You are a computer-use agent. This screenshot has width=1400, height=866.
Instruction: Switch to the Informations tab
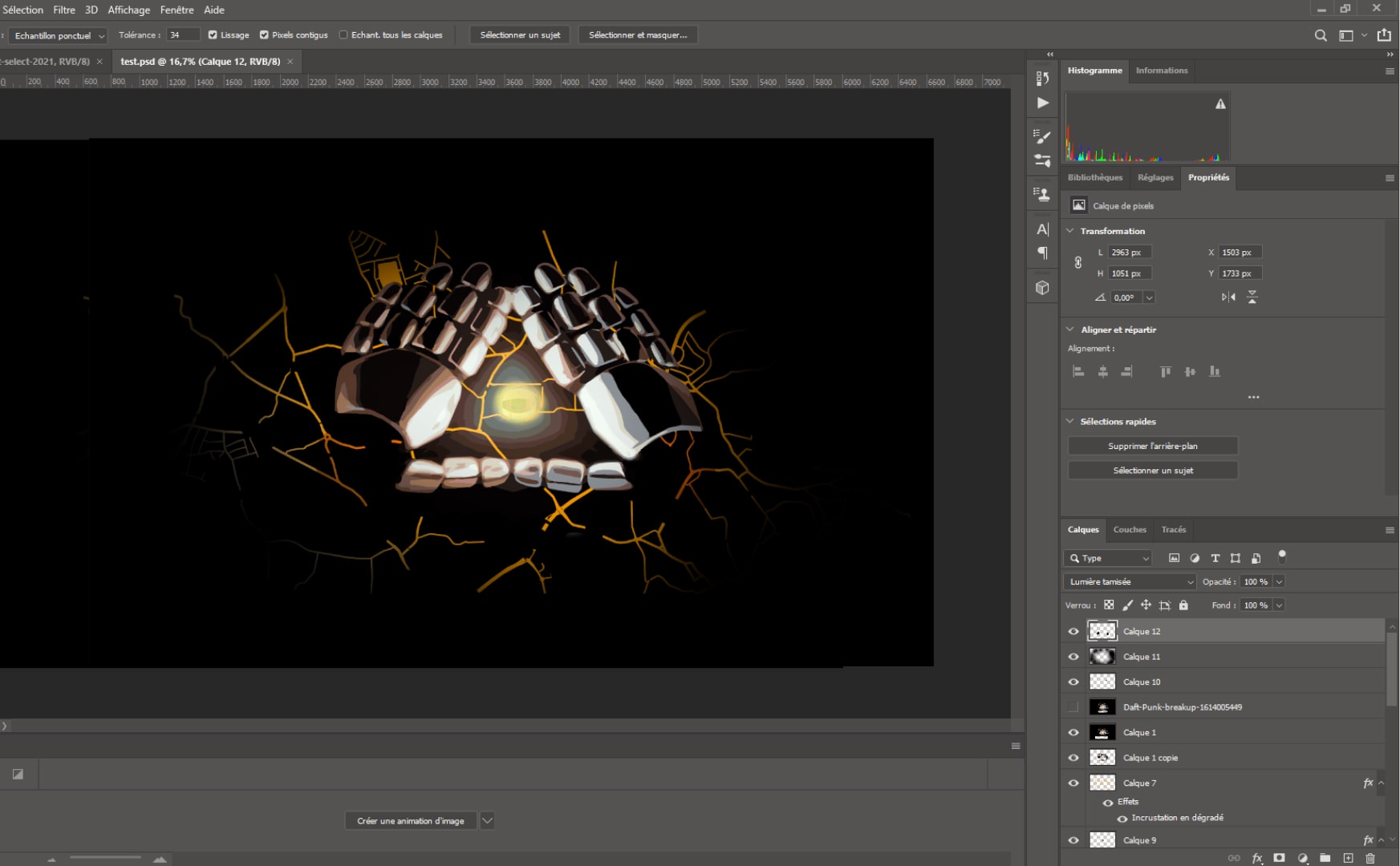1161,71
